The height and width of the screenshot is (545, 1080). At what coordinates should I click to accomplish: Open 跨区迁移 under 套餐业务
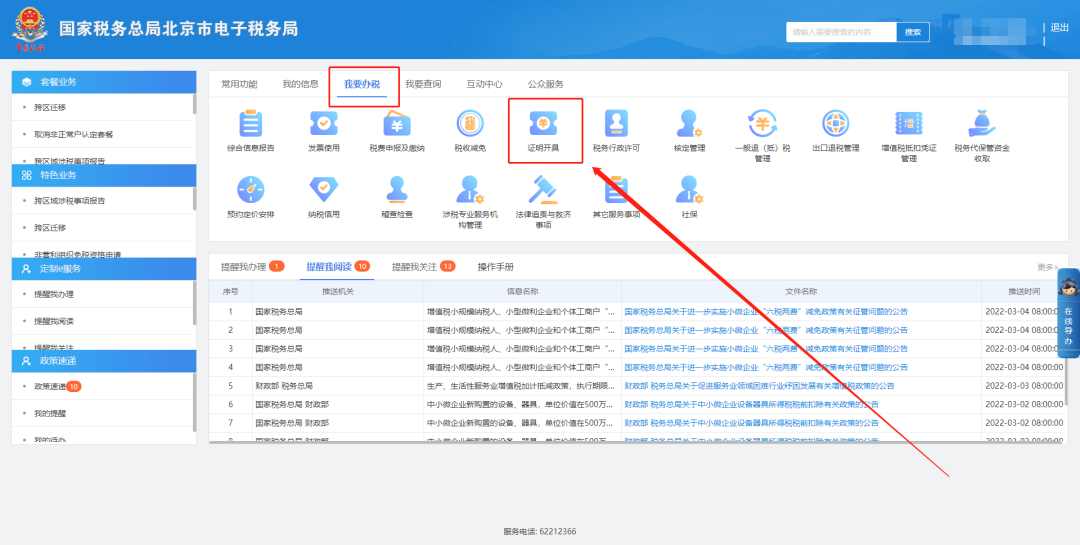[50, 107]
